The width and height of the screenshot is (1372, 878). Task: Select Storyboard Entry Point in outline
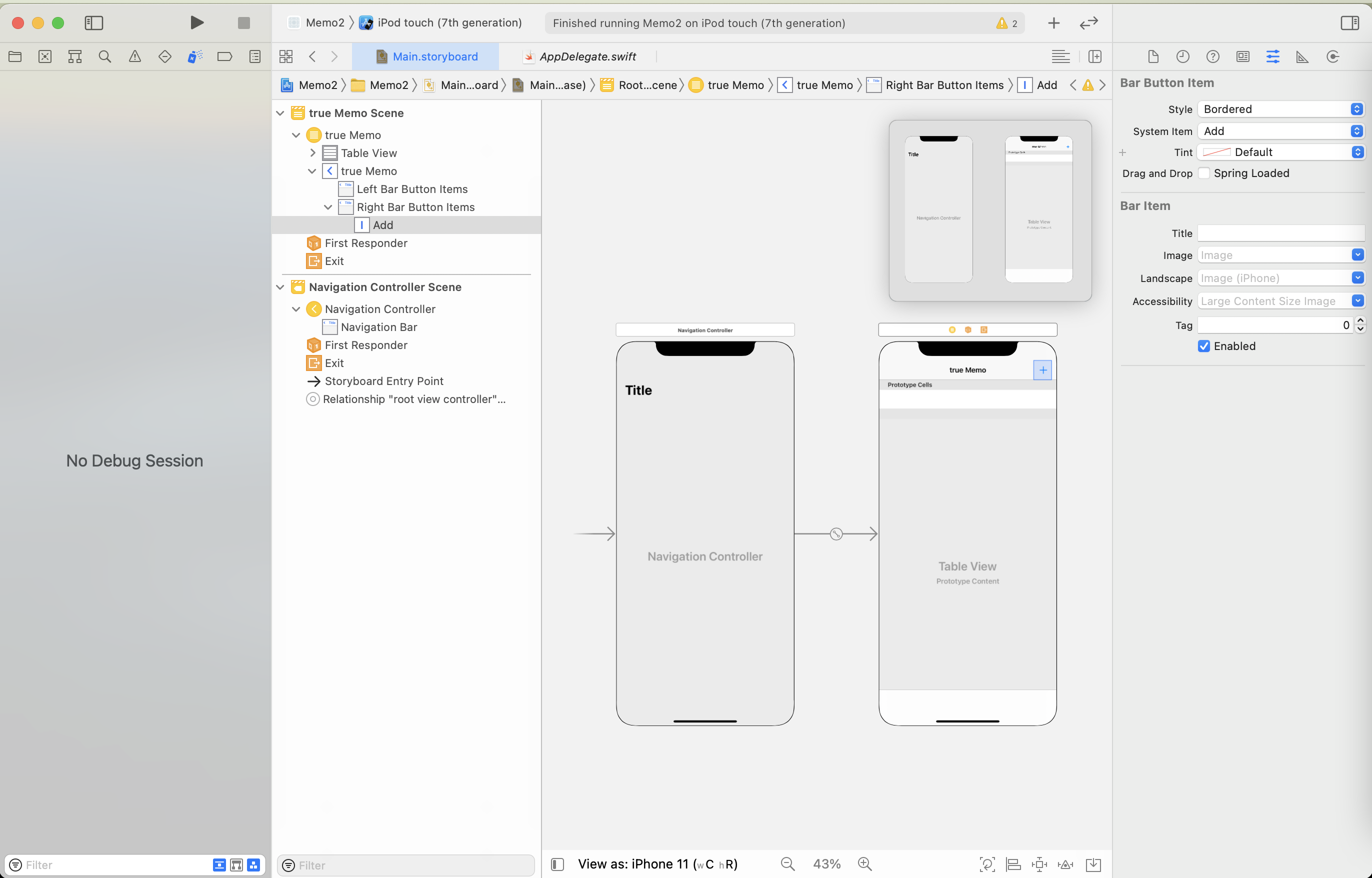coord(383,381)
